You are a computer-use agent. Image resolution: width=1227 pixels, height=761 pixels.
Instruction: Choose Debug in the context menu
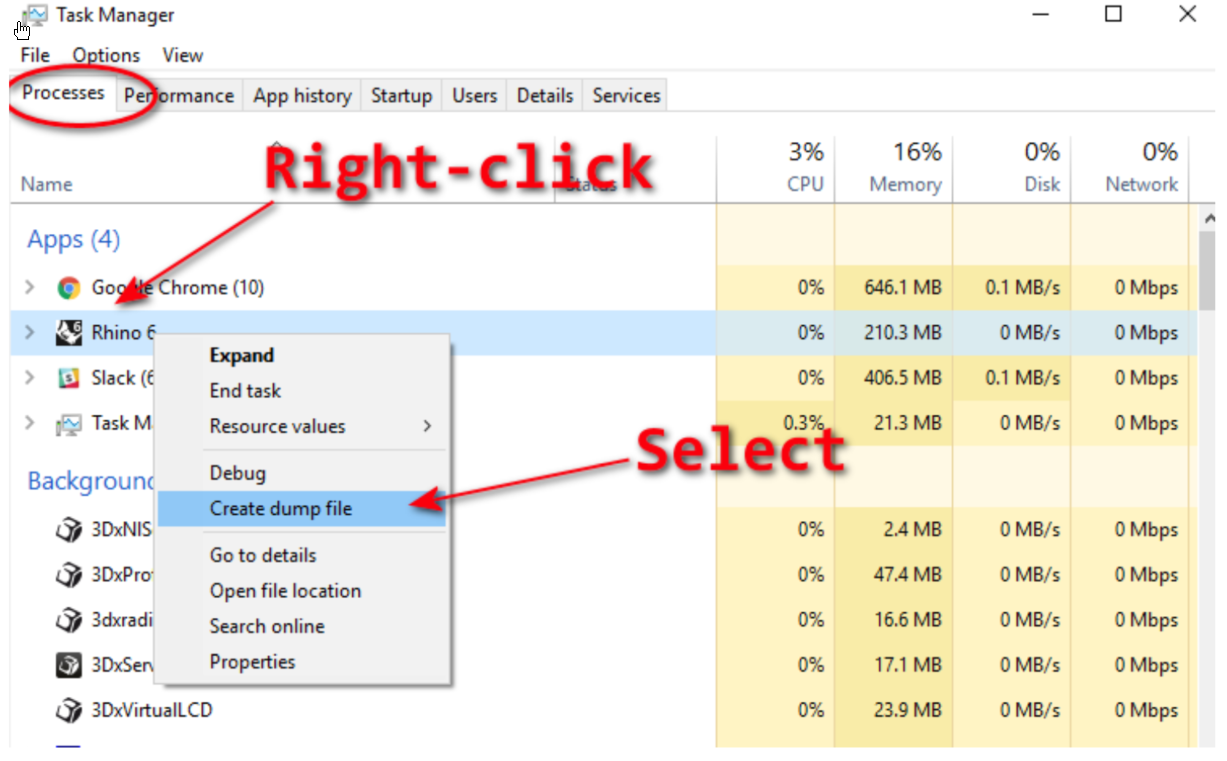tap(302, 473)
